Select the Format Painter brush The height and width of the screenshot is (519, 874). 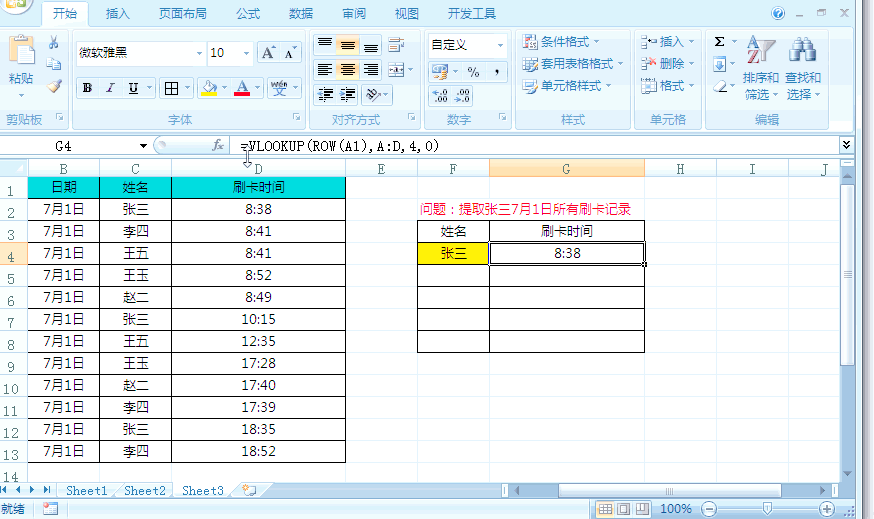click(x=54, y=86)
